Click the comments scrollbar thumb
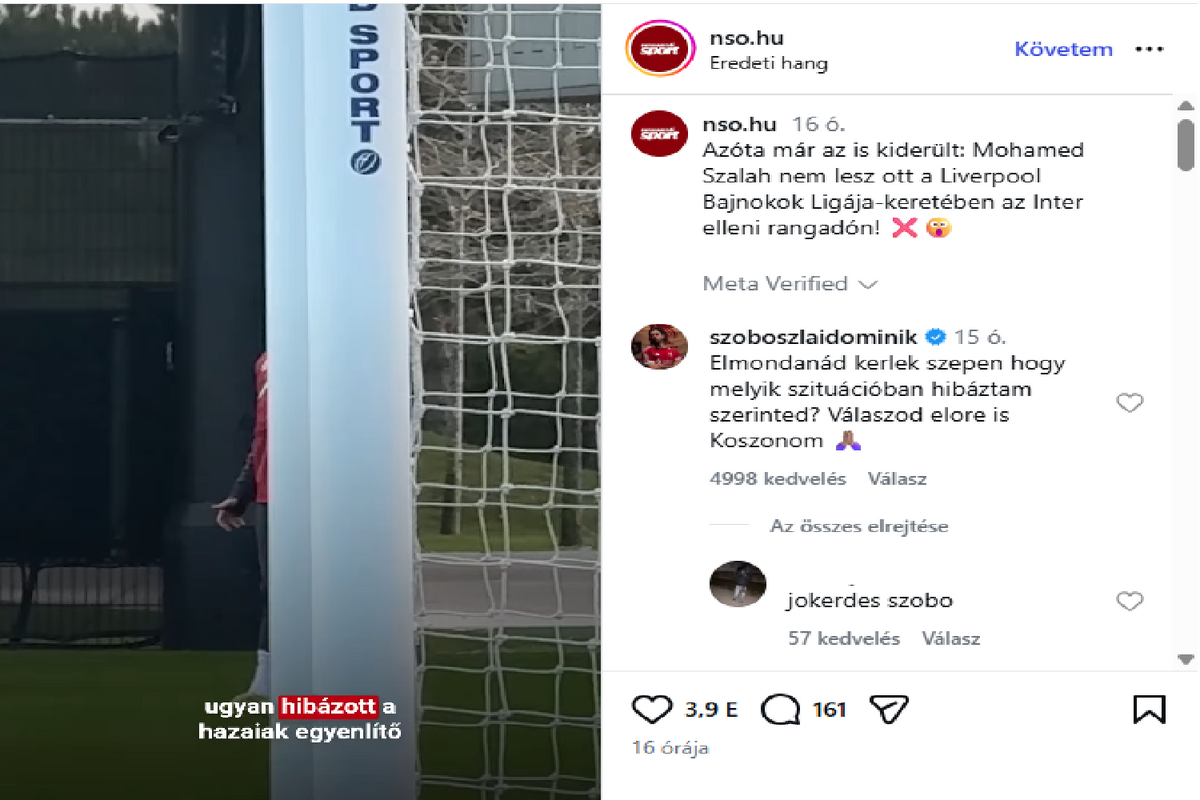 click(x=1185, y=146)
